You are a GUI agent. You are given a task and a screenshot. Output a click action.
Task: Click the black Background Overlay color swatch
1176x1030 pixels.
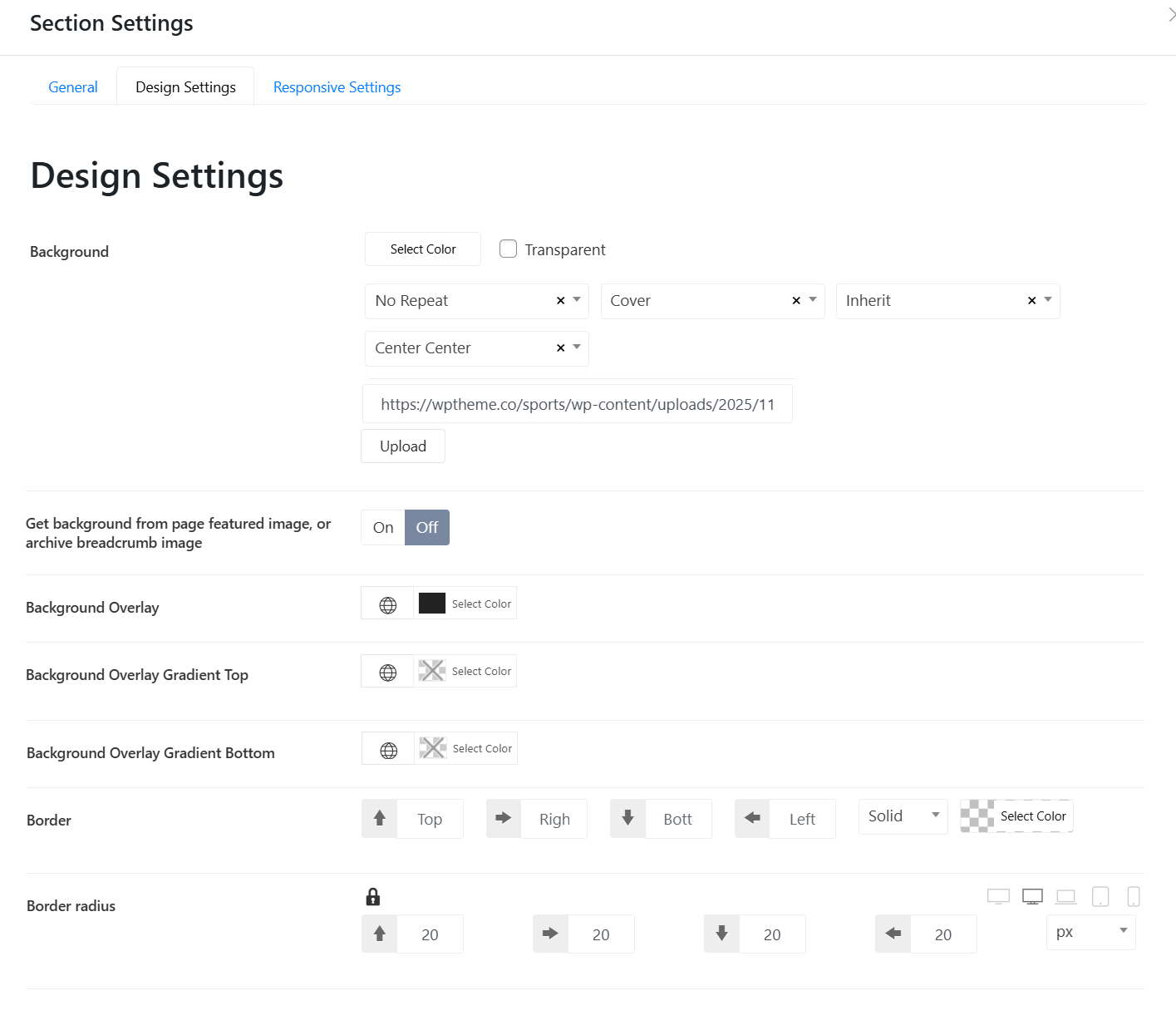pyautogui.click(x=432, y=604)
